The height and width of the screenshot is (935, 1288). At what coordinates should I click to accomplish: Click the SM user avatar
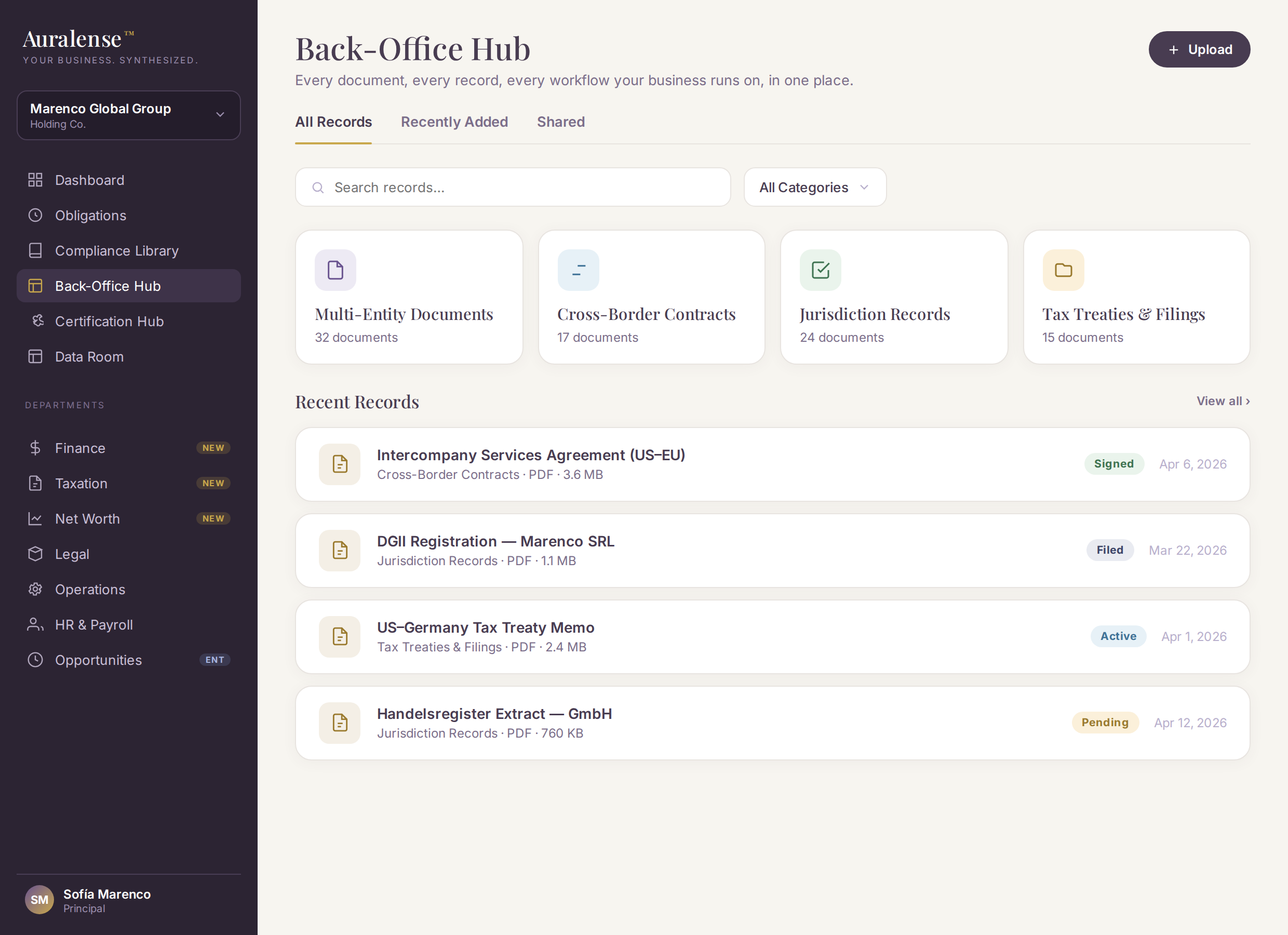[39, 900]
